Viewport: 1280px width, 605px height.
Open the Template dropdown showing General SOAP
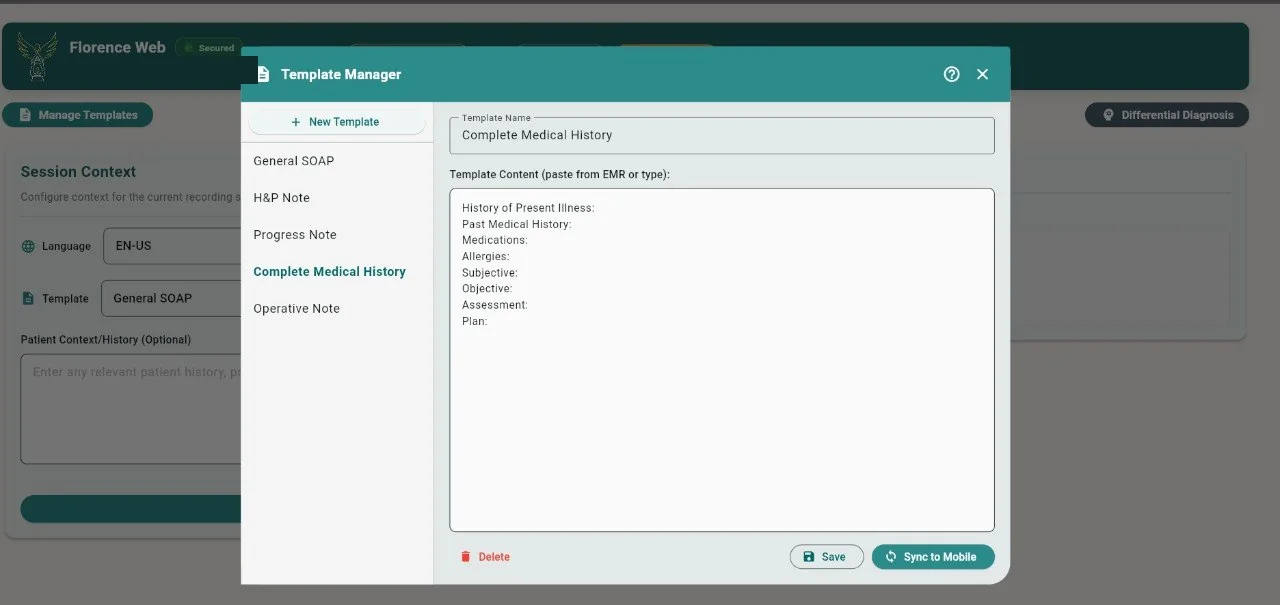pos(172,298)
